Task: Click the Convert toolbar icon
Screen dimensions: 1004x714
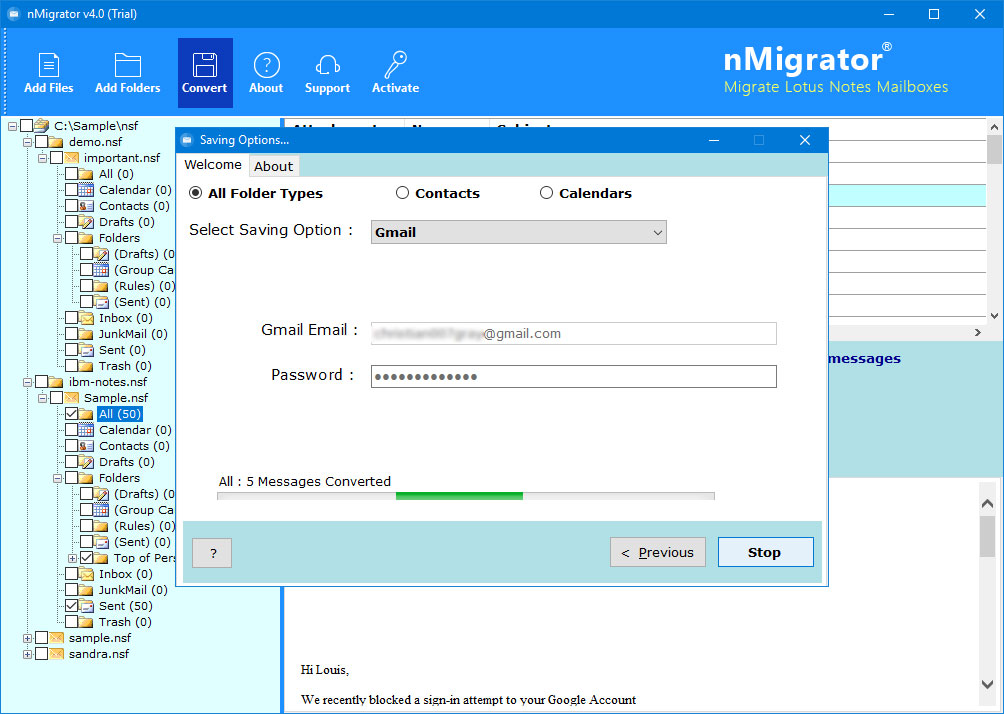Action: [x=204, y=65]
